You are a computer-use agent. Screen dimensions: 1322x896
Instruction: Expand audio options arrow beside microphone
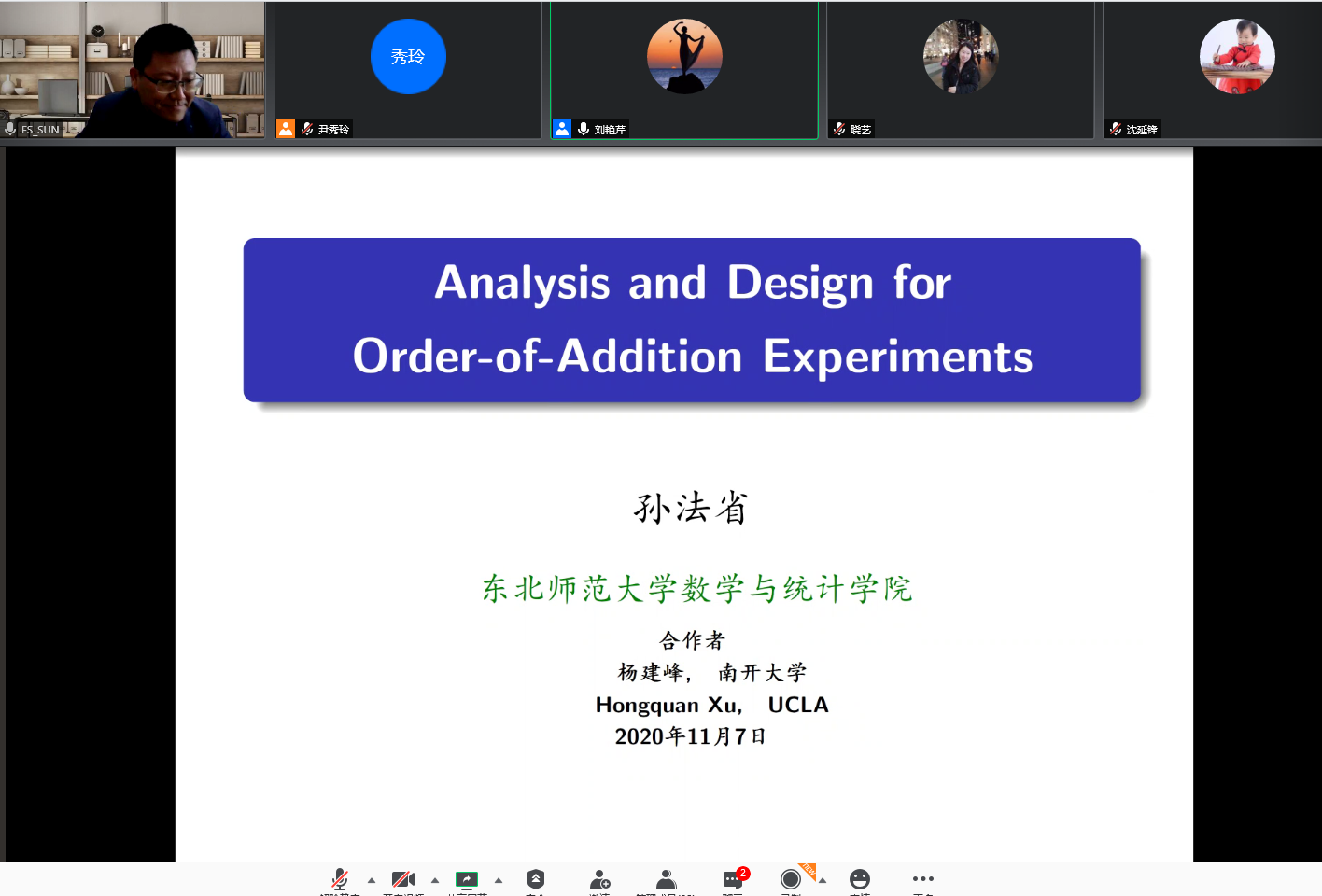pyautogui.click(x=372, y=880)
